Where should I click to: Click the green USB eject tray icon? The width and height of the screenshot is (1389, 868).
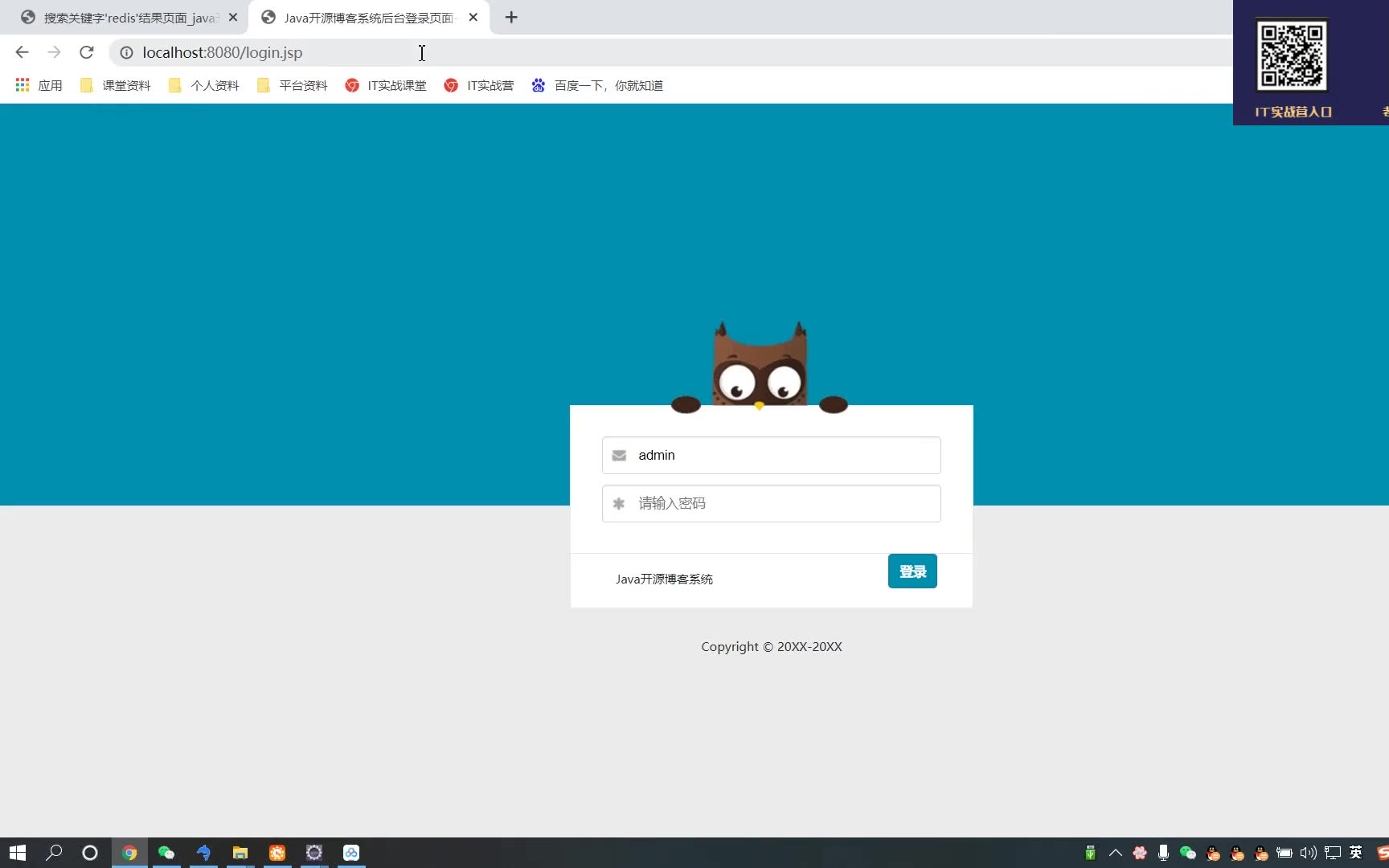pyautogui.click(x=1090, y=853)
